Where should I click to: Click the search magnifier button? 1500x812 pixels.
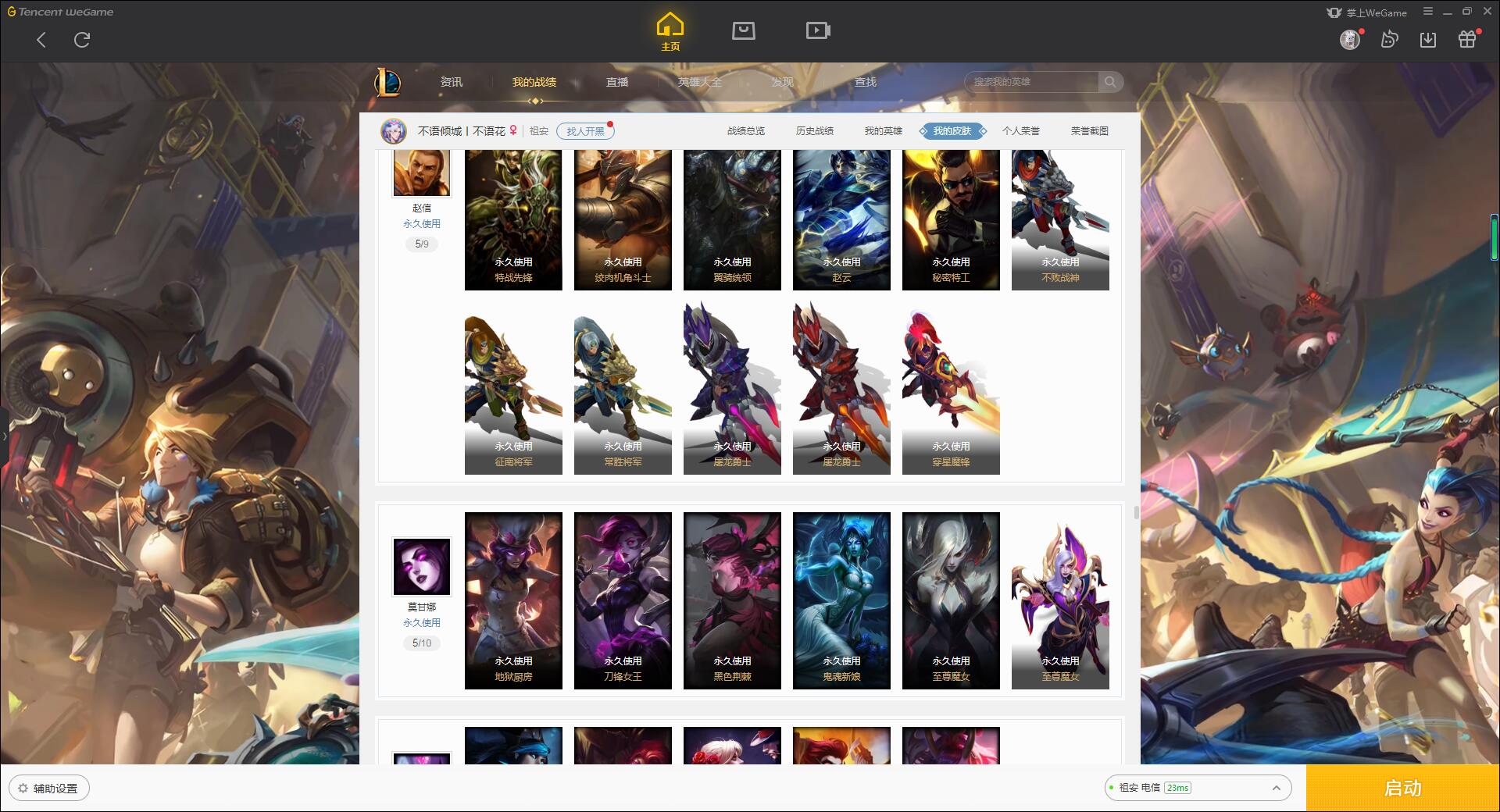click(x=1110, y=82)
